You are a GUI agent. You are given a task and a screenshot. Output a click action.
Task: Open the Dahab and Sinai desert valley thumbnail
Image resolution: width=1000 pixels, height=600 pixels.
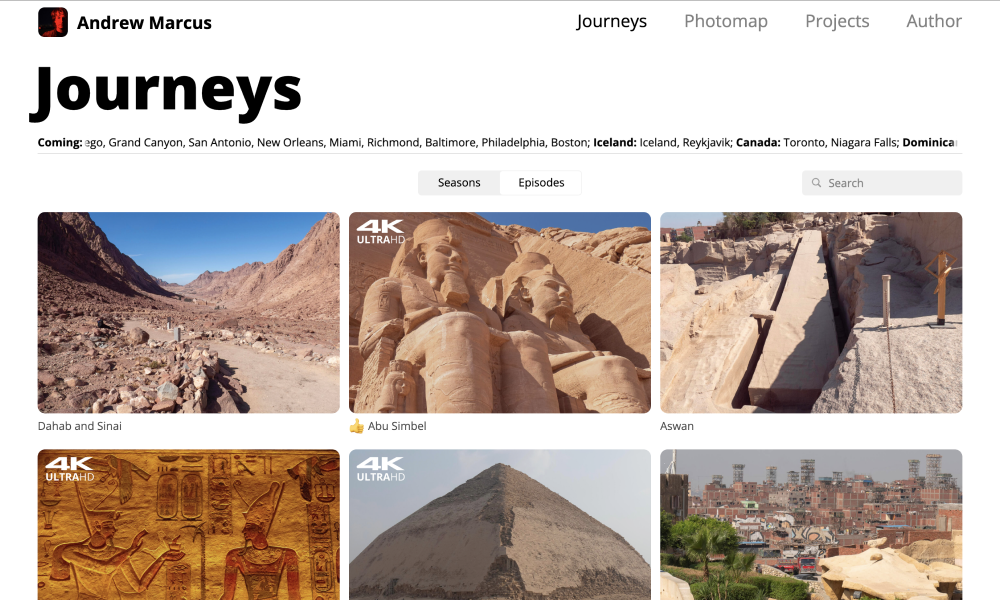click(x=189, y=312)
